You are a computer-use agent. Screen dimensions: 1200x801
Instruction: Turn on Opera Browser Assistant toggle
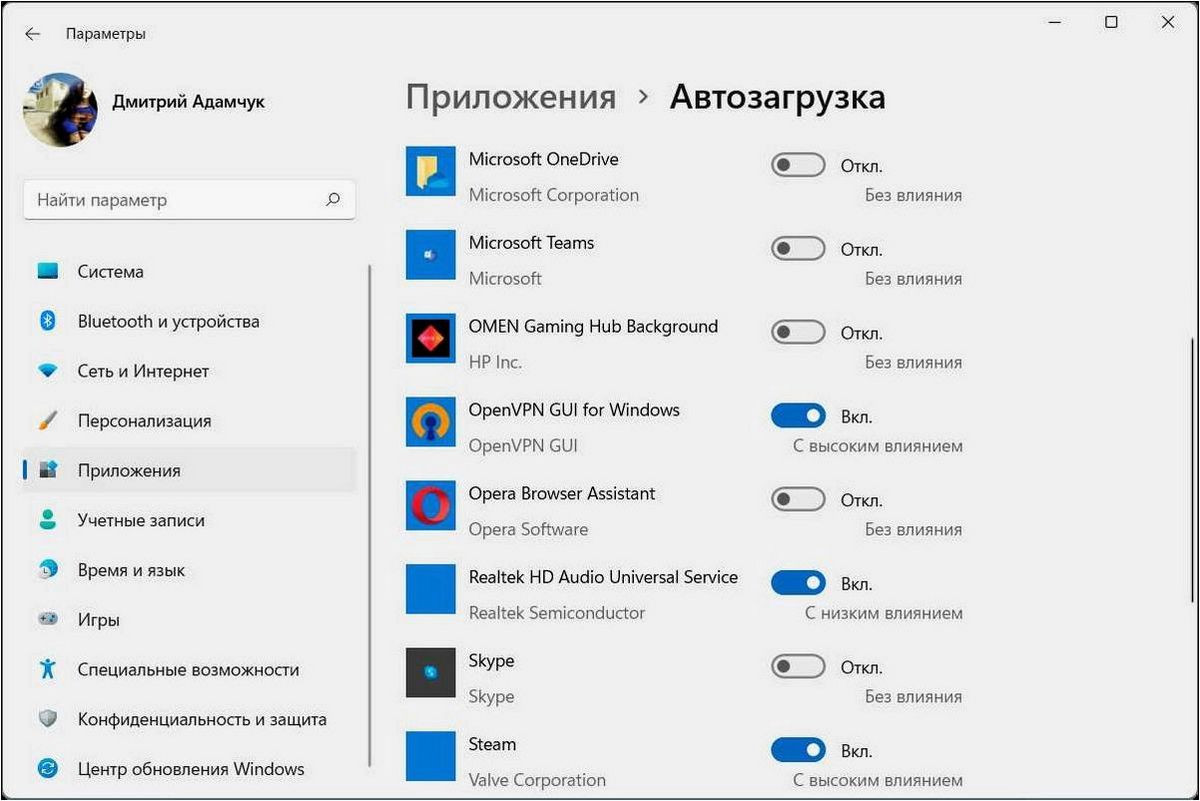coord(798,499)
